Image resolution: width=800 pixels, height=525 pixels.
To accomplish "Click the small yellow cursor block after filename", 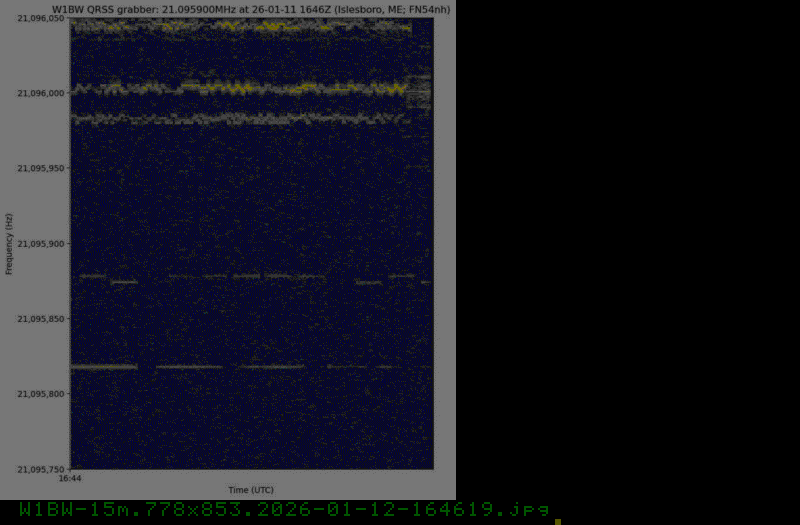I will [558, 521].
